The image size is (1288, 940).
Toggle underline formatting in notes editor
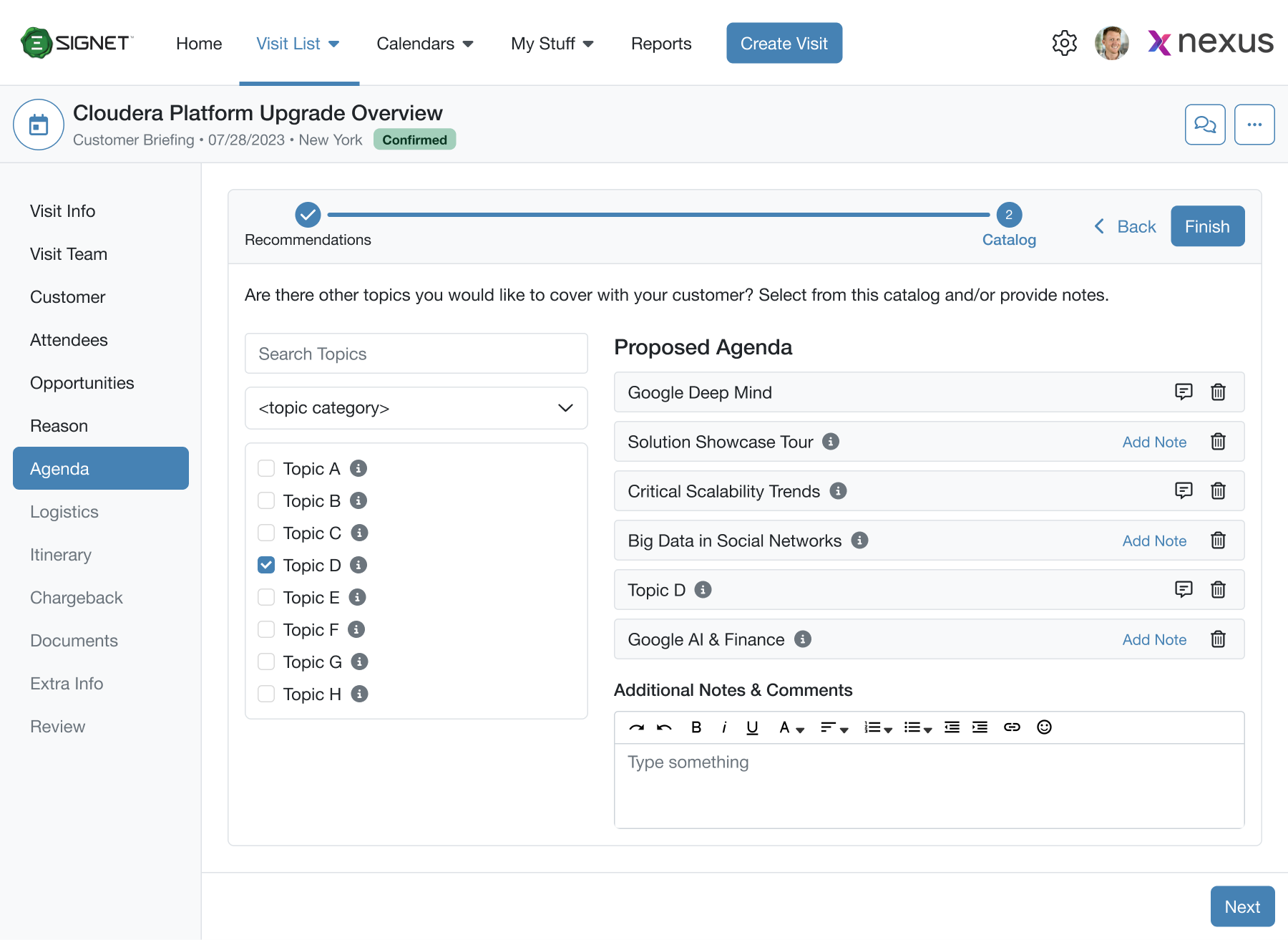point(752,727)
